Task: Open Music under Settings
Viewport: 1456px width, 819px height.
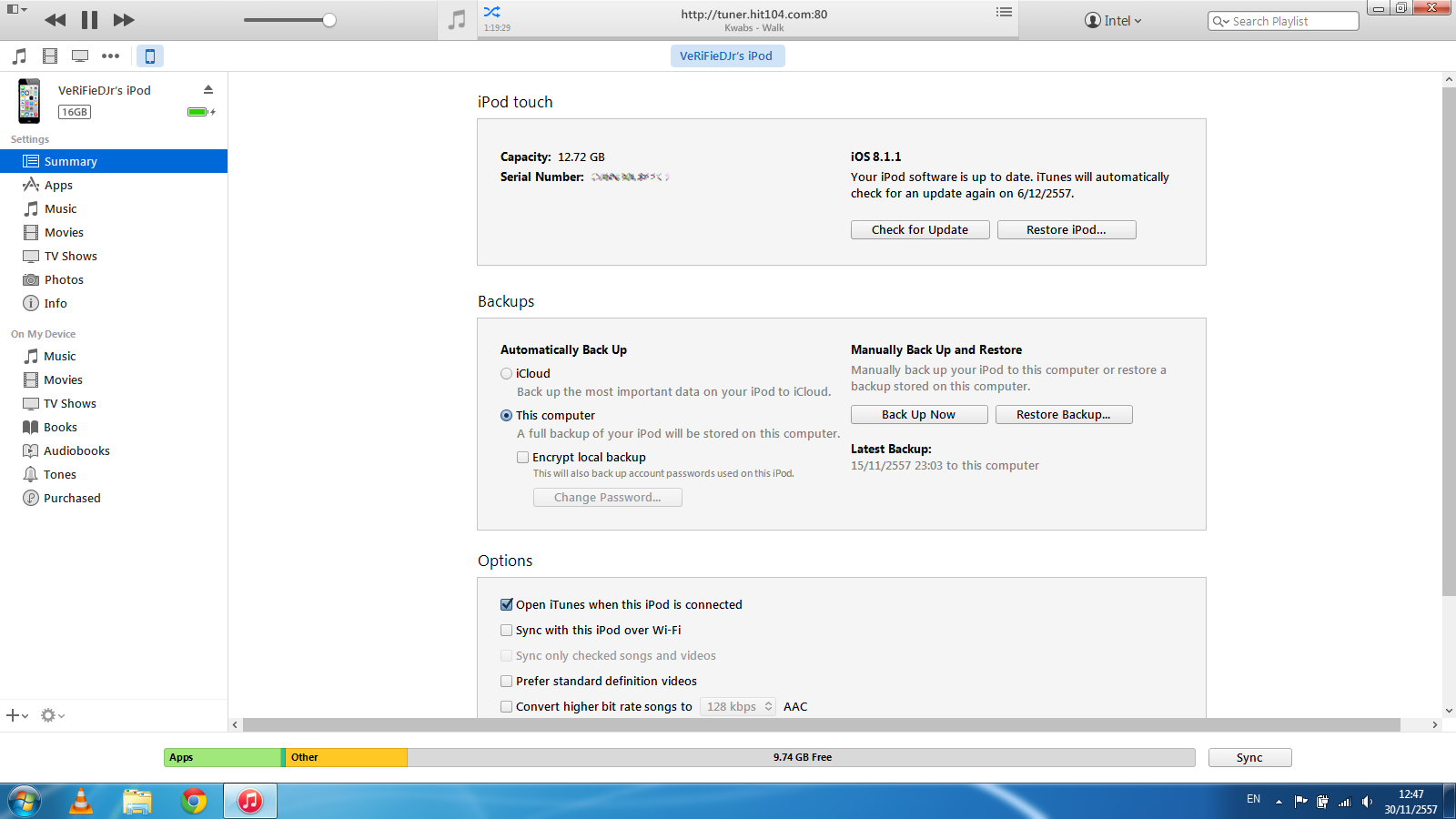Action: pyautogui.click(x=114, y=208)
